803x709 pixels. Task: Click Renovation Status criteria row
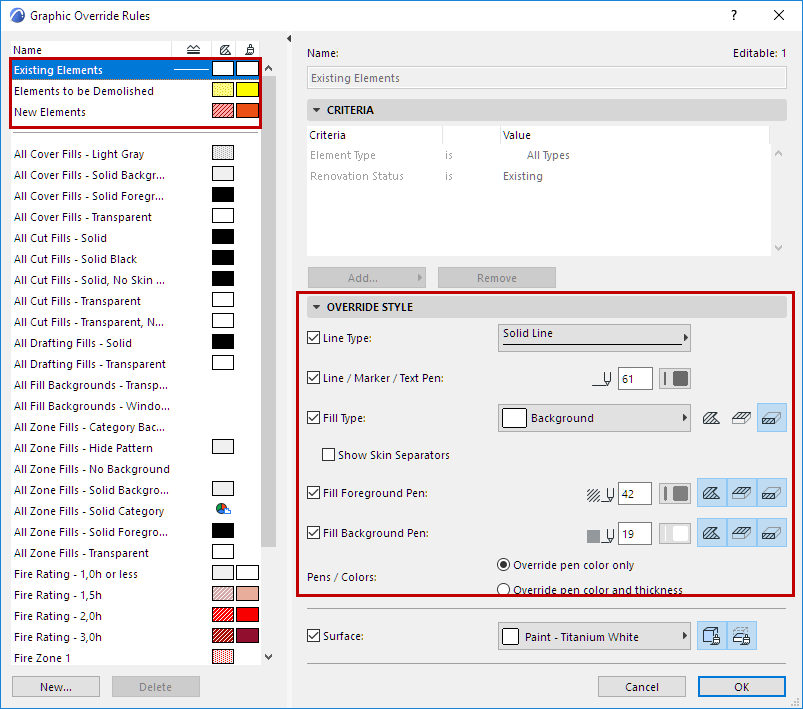(x=538, y=176)
